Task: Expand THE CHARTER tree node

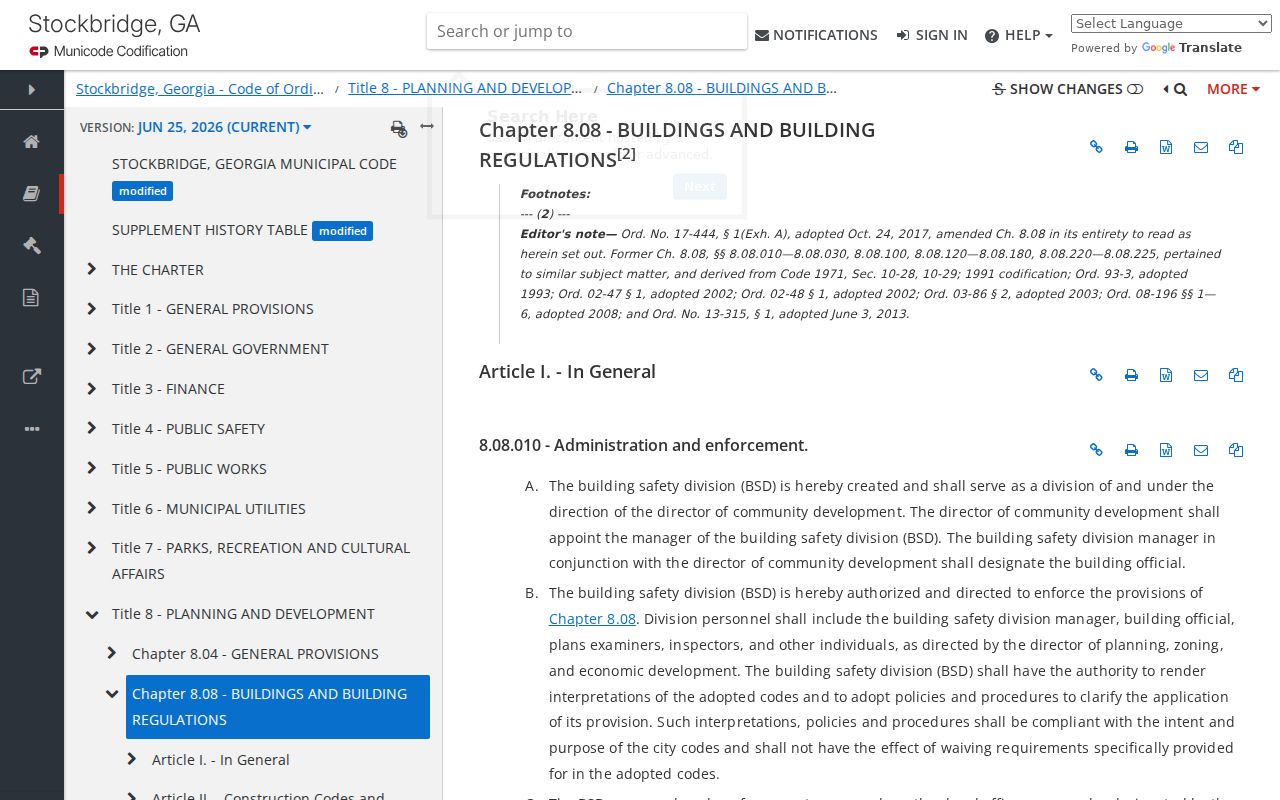Action: (x=91, y=269)
